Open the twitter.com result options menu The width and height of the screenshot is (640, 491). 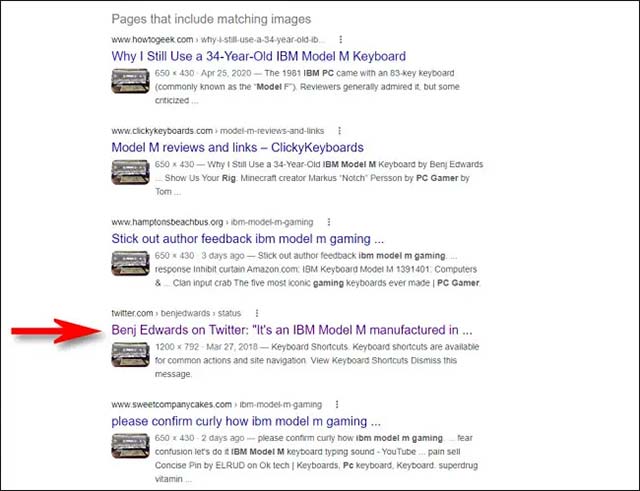click(257, 313)
